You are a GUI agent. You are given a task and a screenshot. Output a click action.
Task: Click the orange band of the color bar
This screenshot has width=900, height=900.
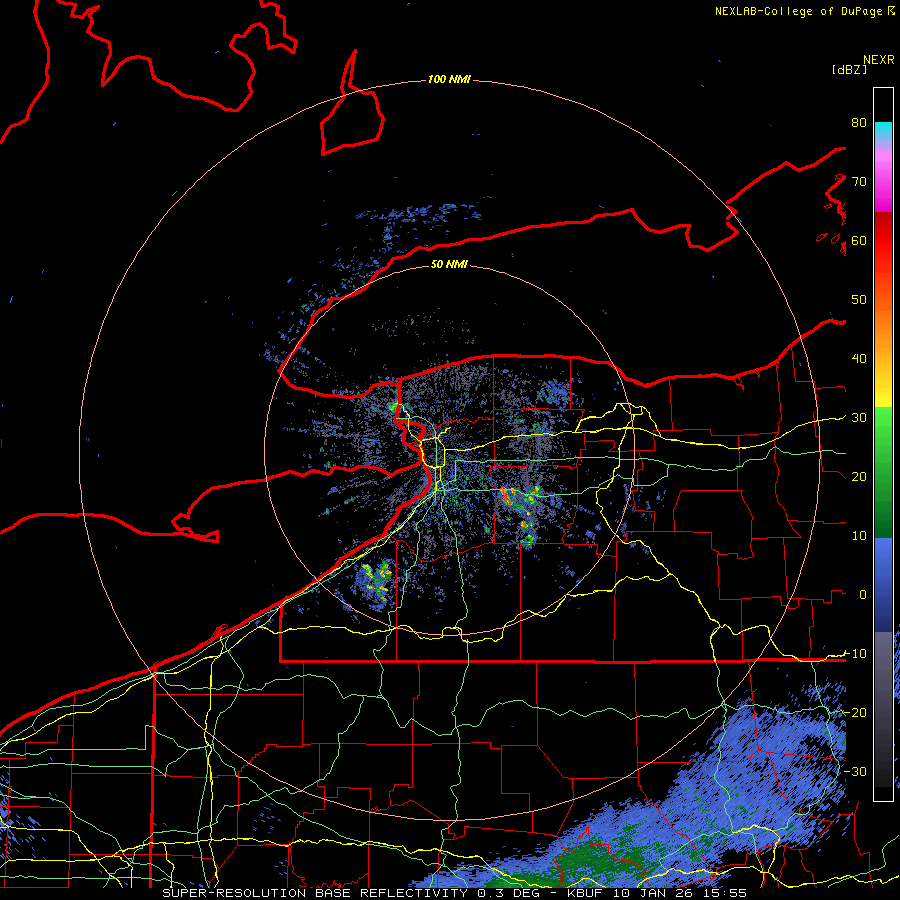883,330
